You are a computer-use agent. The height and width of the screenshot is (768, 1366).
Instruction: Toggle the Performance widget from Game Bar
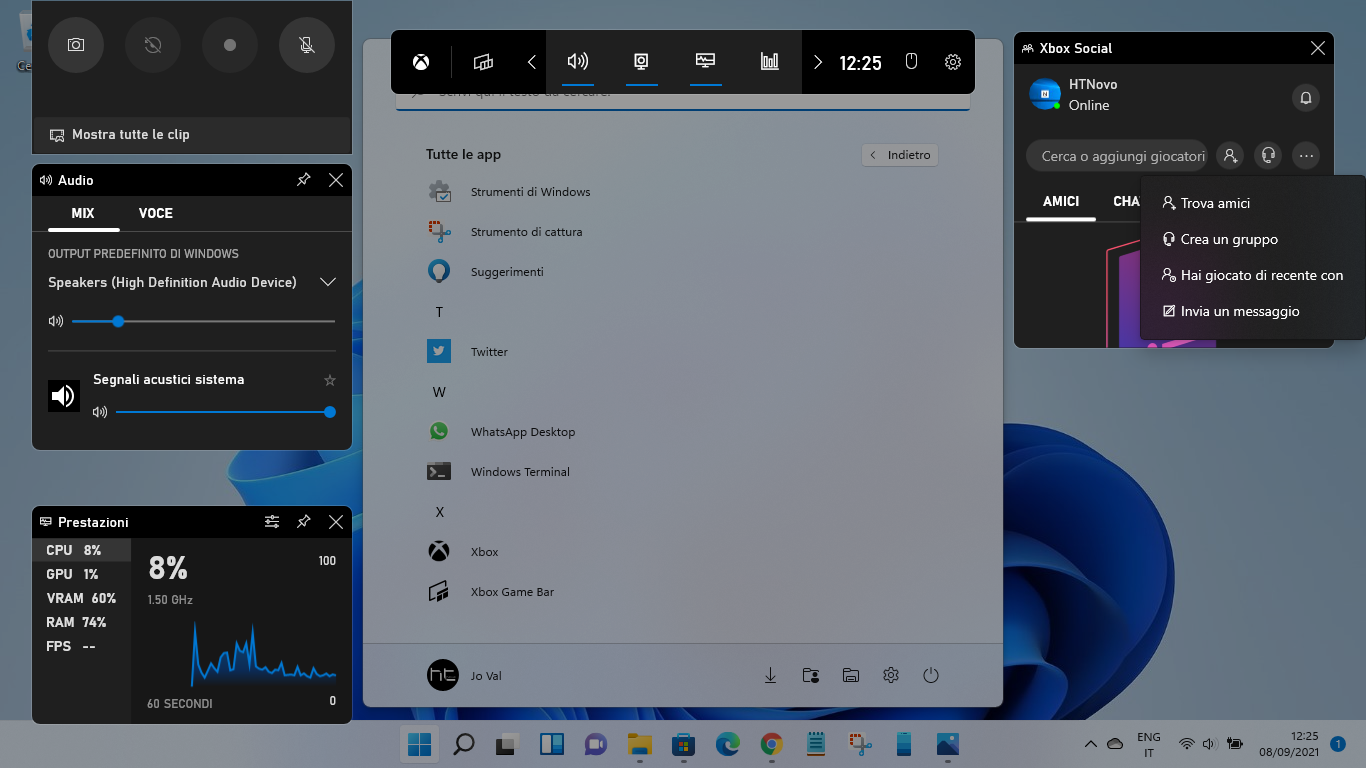705,62
